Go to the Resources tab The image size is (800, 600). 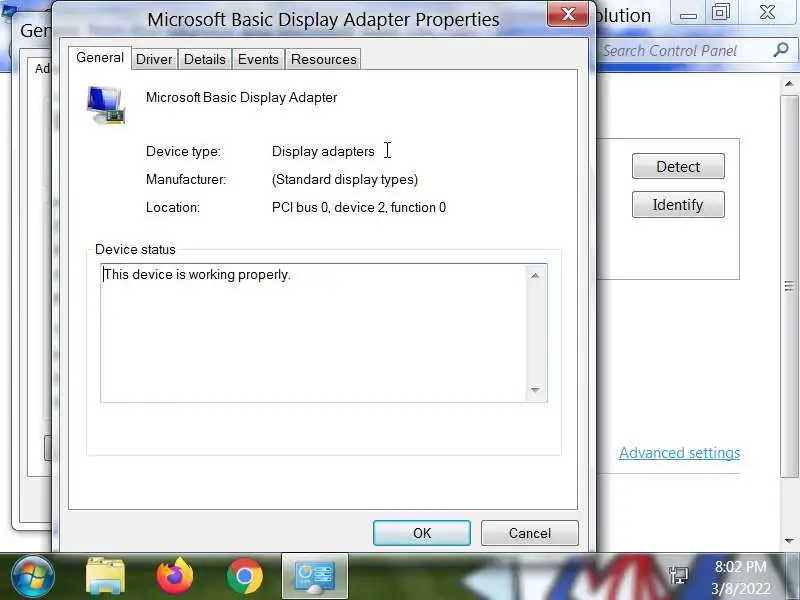(x=323, y=59)
